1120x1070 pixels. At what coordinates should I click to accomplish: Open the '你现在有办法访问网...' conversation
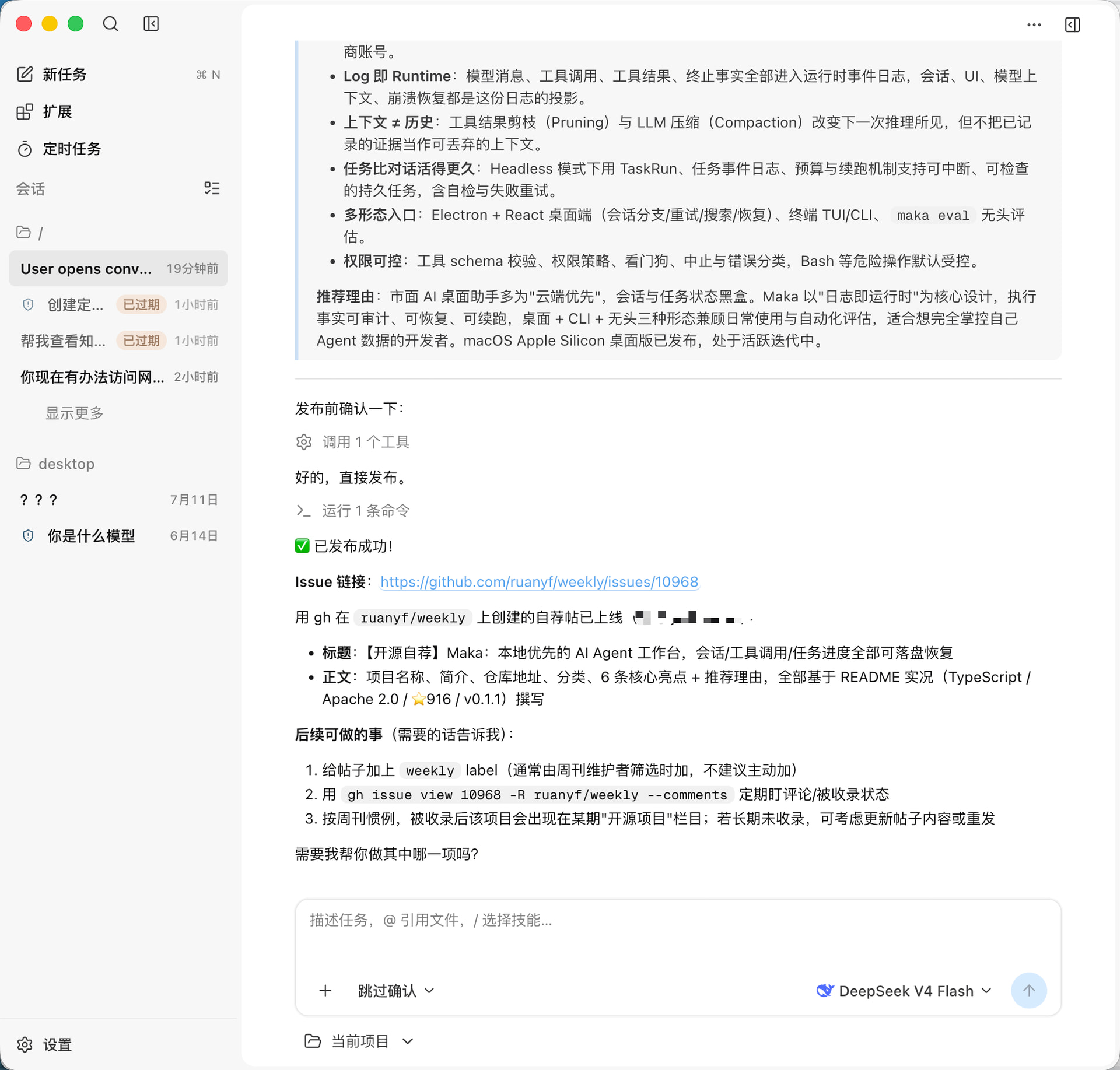118,377
